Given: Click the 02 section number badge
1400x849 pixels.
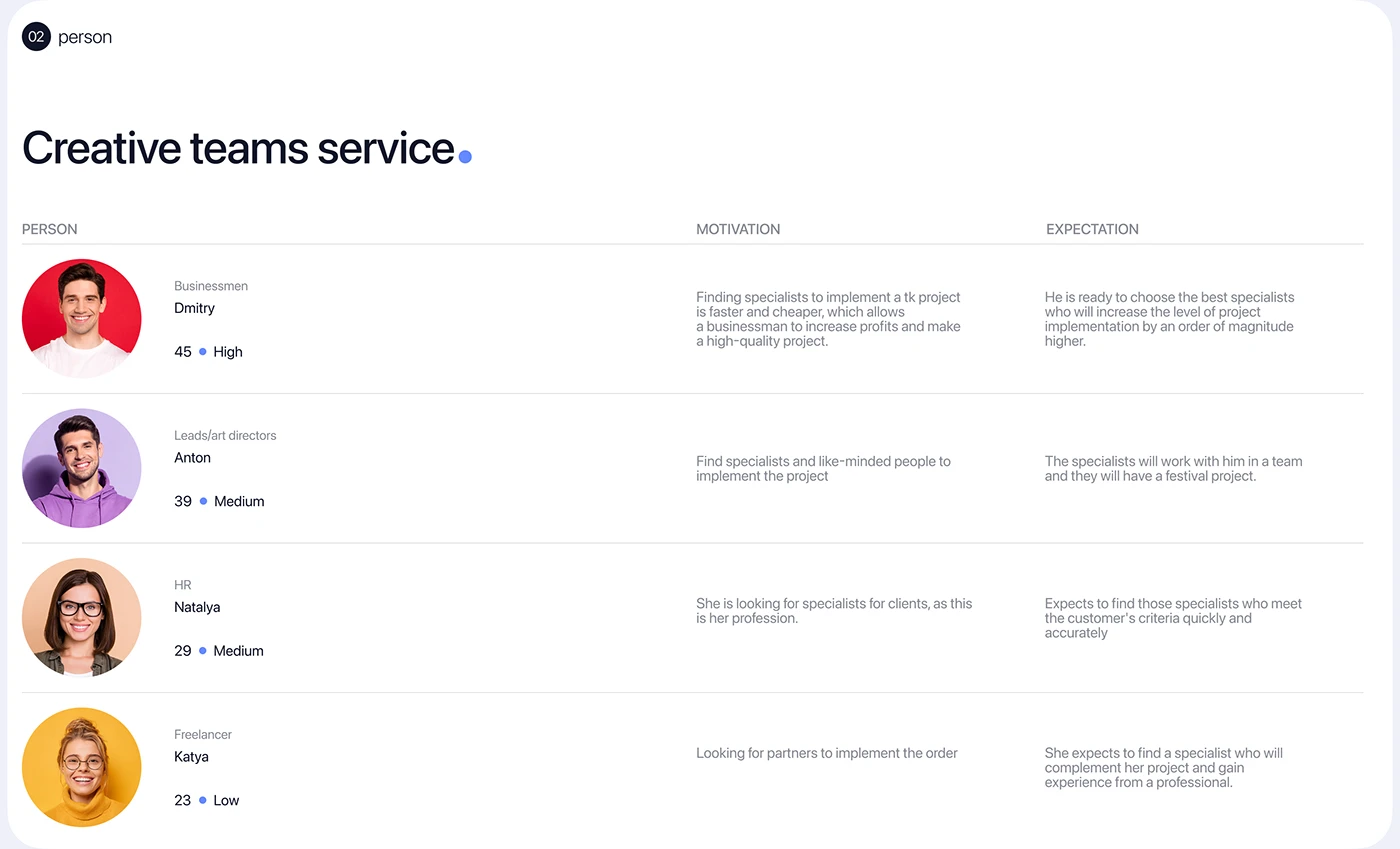Looking at the screenshot, I should 36,37.
